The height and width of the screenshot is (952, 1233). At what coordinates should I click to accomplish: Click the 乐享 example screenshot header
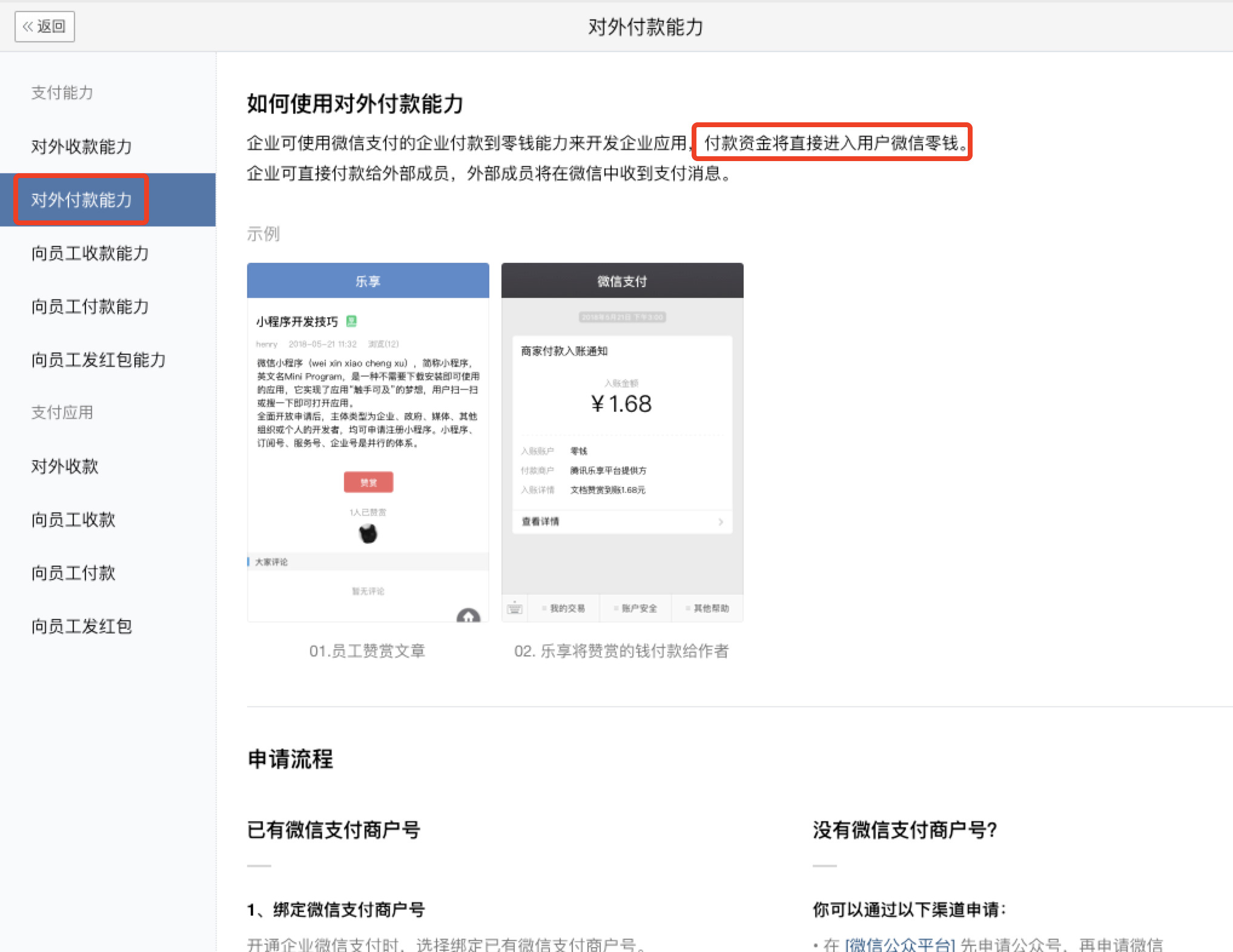point(368,281)
